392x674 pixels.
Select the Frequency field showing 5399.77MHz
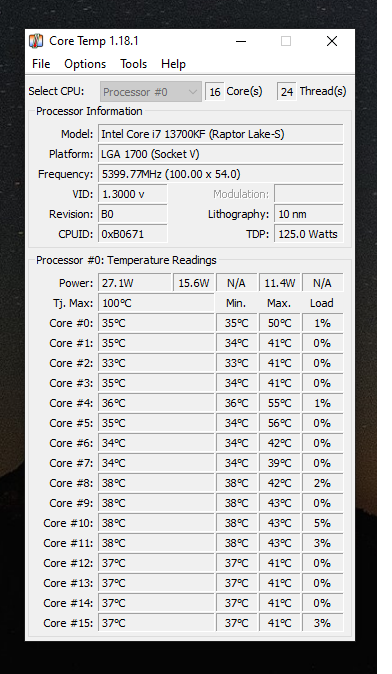tap(220, 174)
